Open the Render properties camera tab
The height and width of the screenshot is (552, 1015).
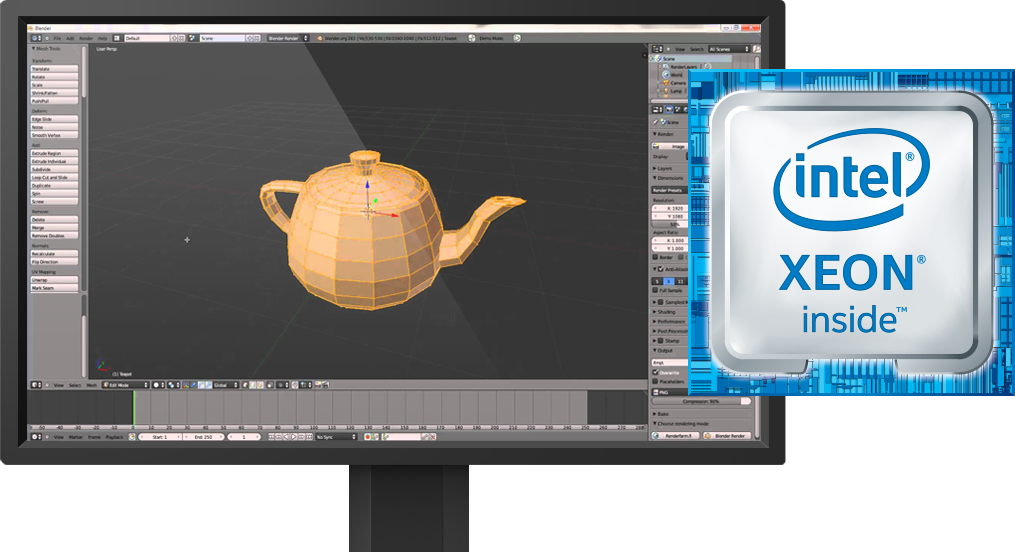tap(669, 109)
